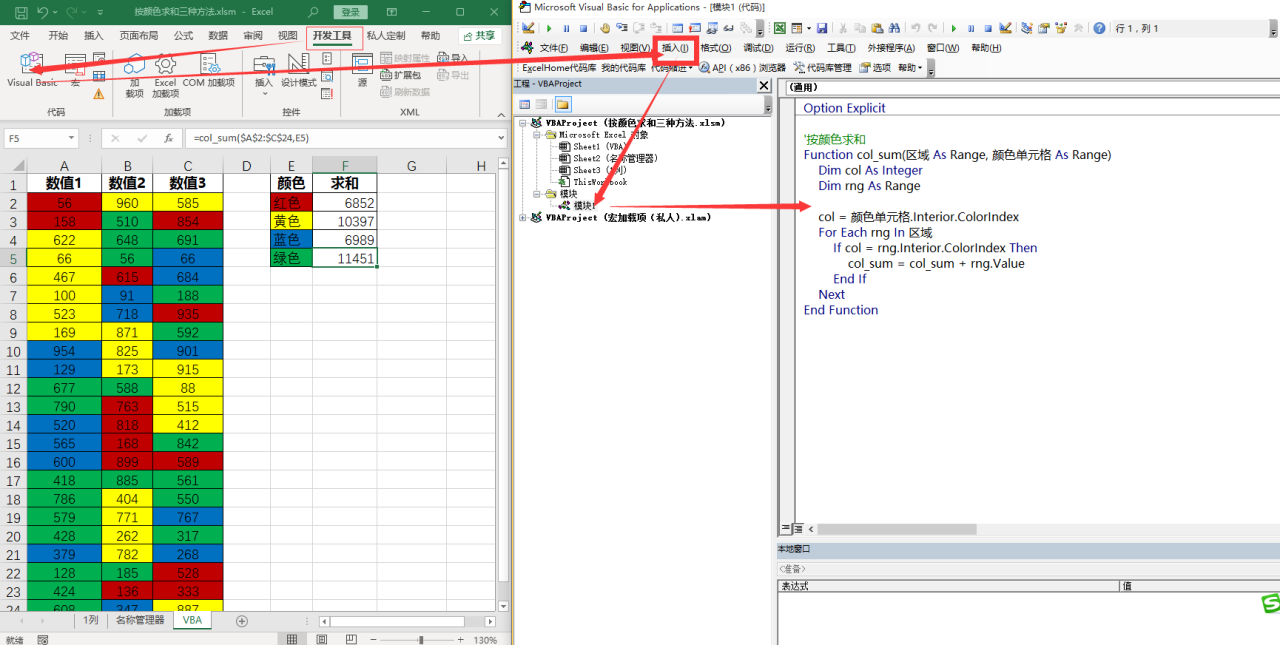Switch to the 1列 sheet tab
This screenshot has height=645, width=1280.
click(x=90, y=620)
